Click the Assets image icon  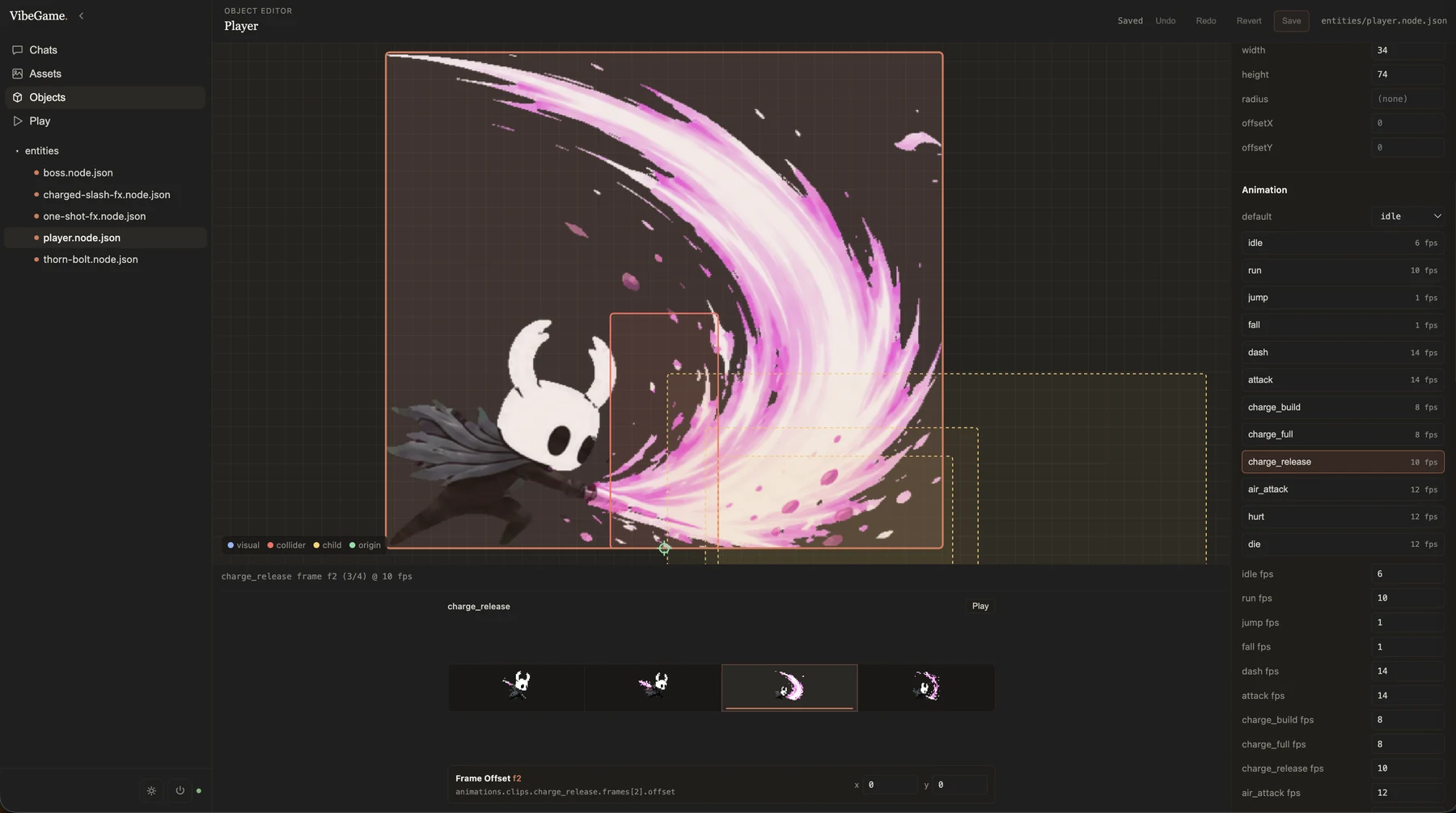point(18,74)
